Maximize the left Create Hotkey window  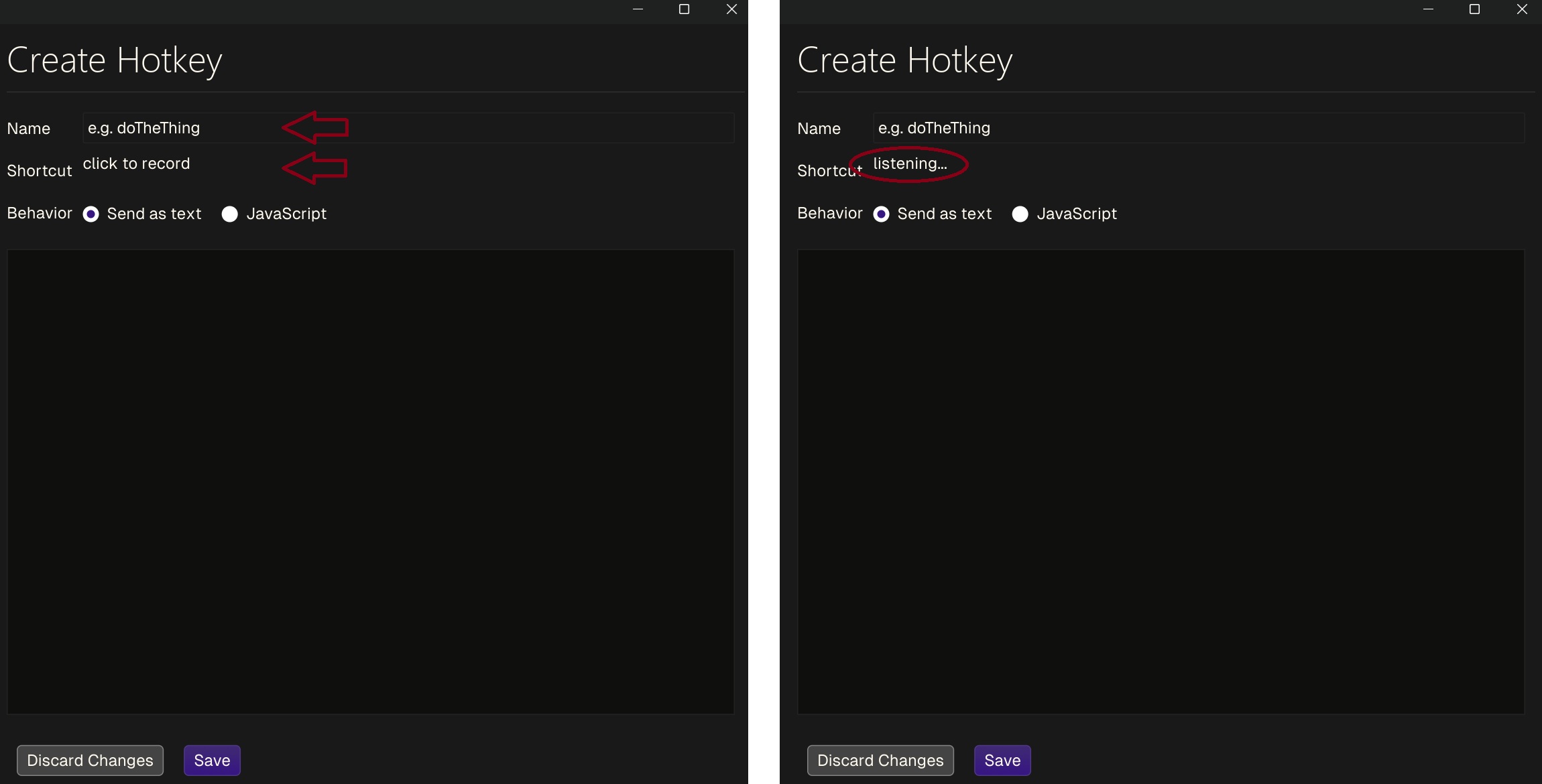coord(684,9)
